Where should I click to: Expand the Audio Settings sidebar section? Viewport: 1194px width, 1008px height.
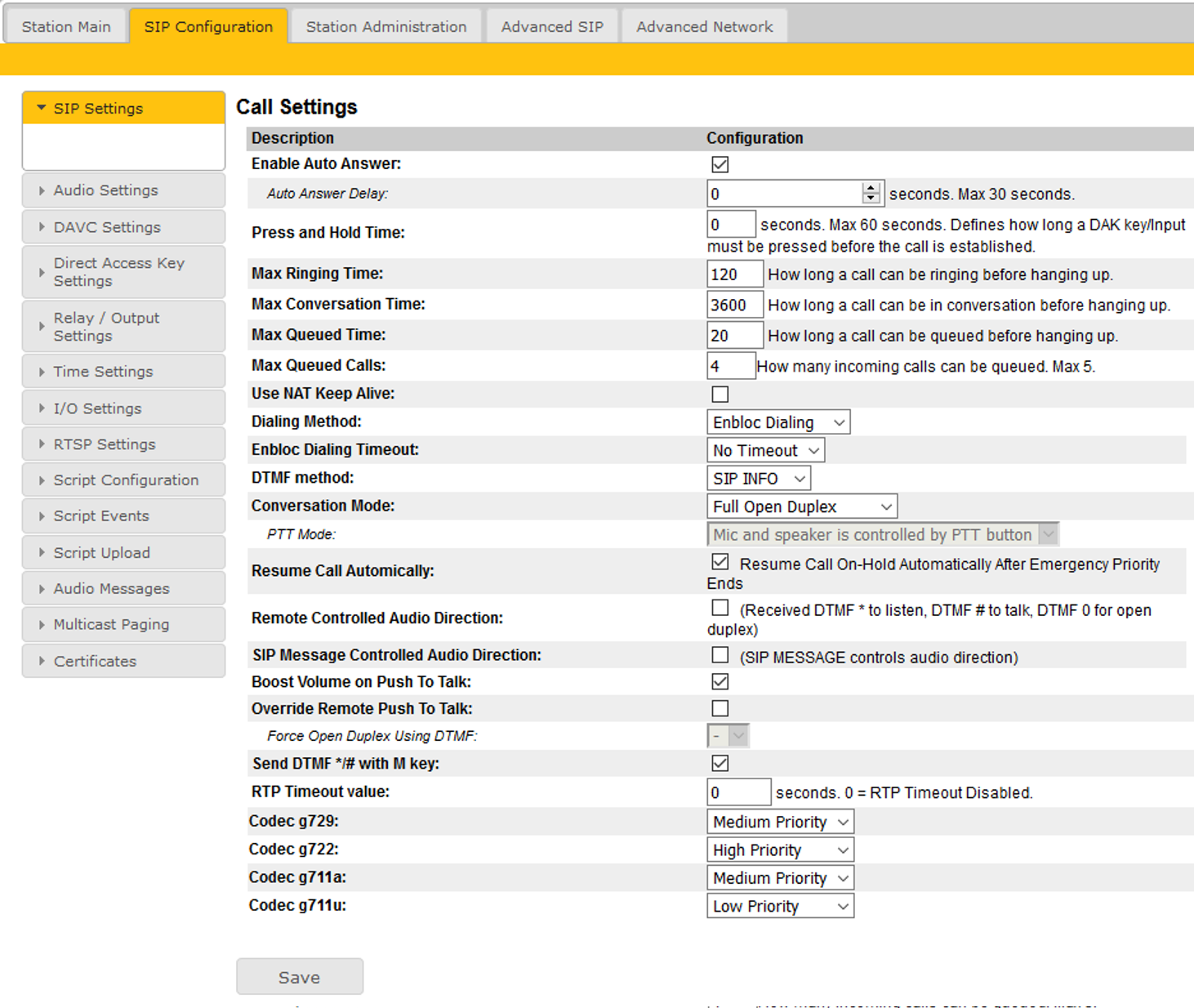pyautogui.click(x=123, y=190)
